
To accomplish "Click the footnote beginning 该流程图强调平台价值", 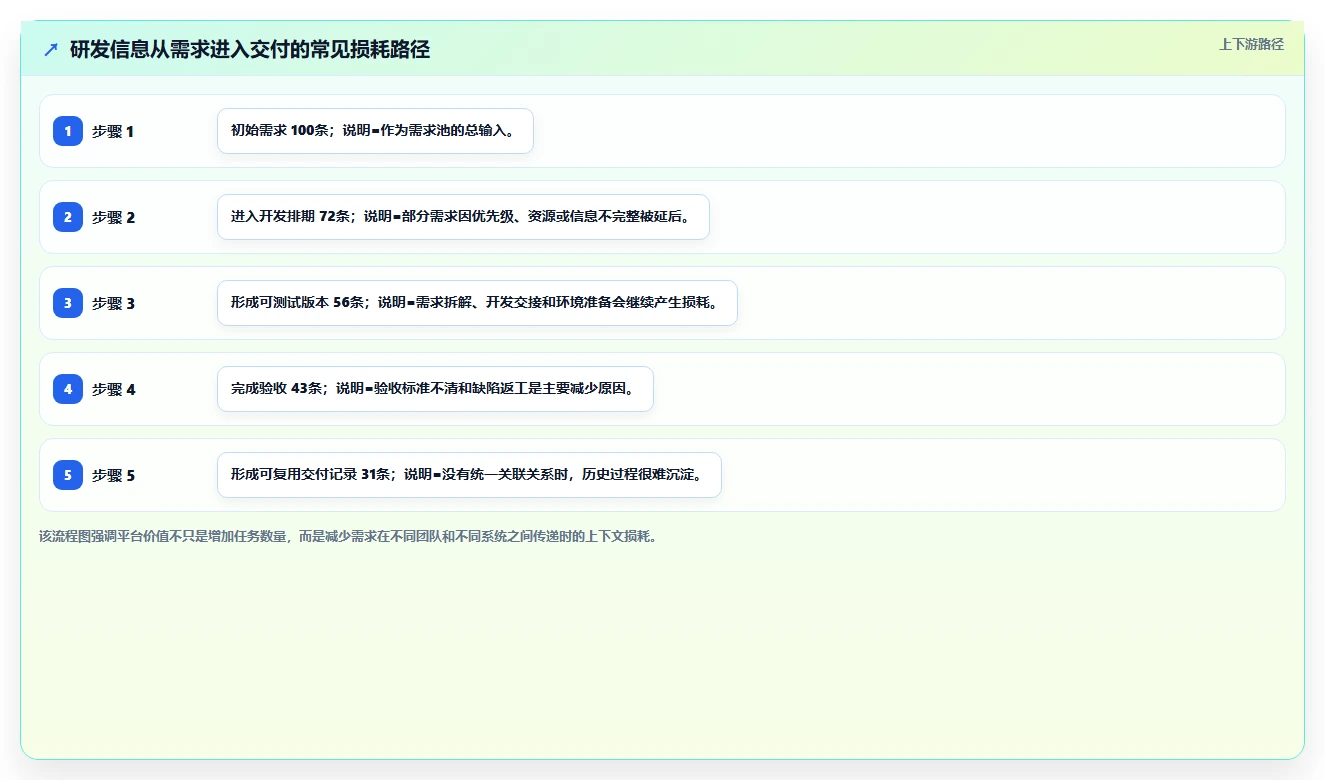I will click(x=348, y=536).
